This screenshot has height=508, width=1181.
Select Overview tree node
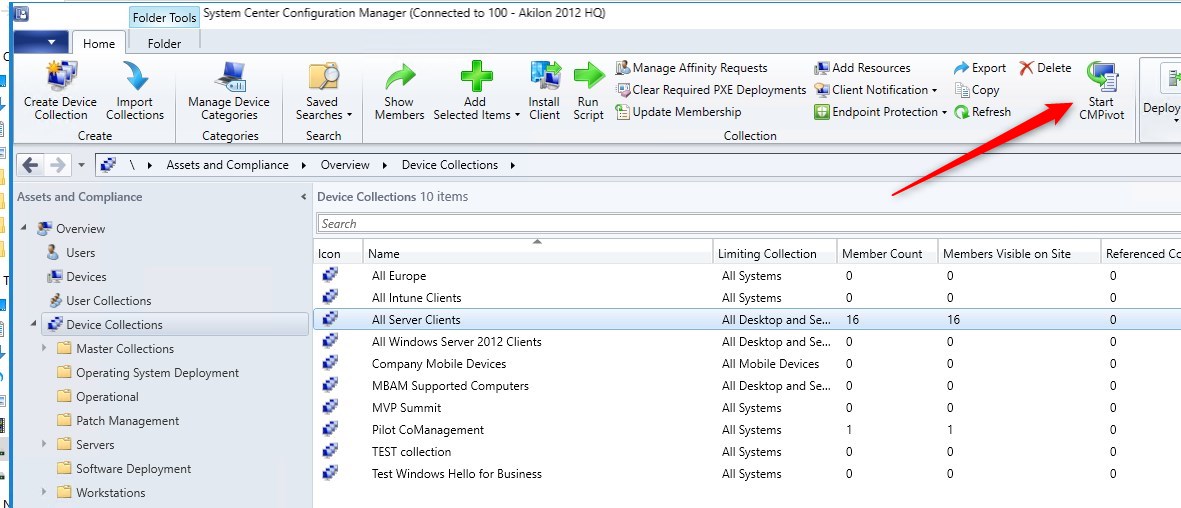(x=81, y=228)
